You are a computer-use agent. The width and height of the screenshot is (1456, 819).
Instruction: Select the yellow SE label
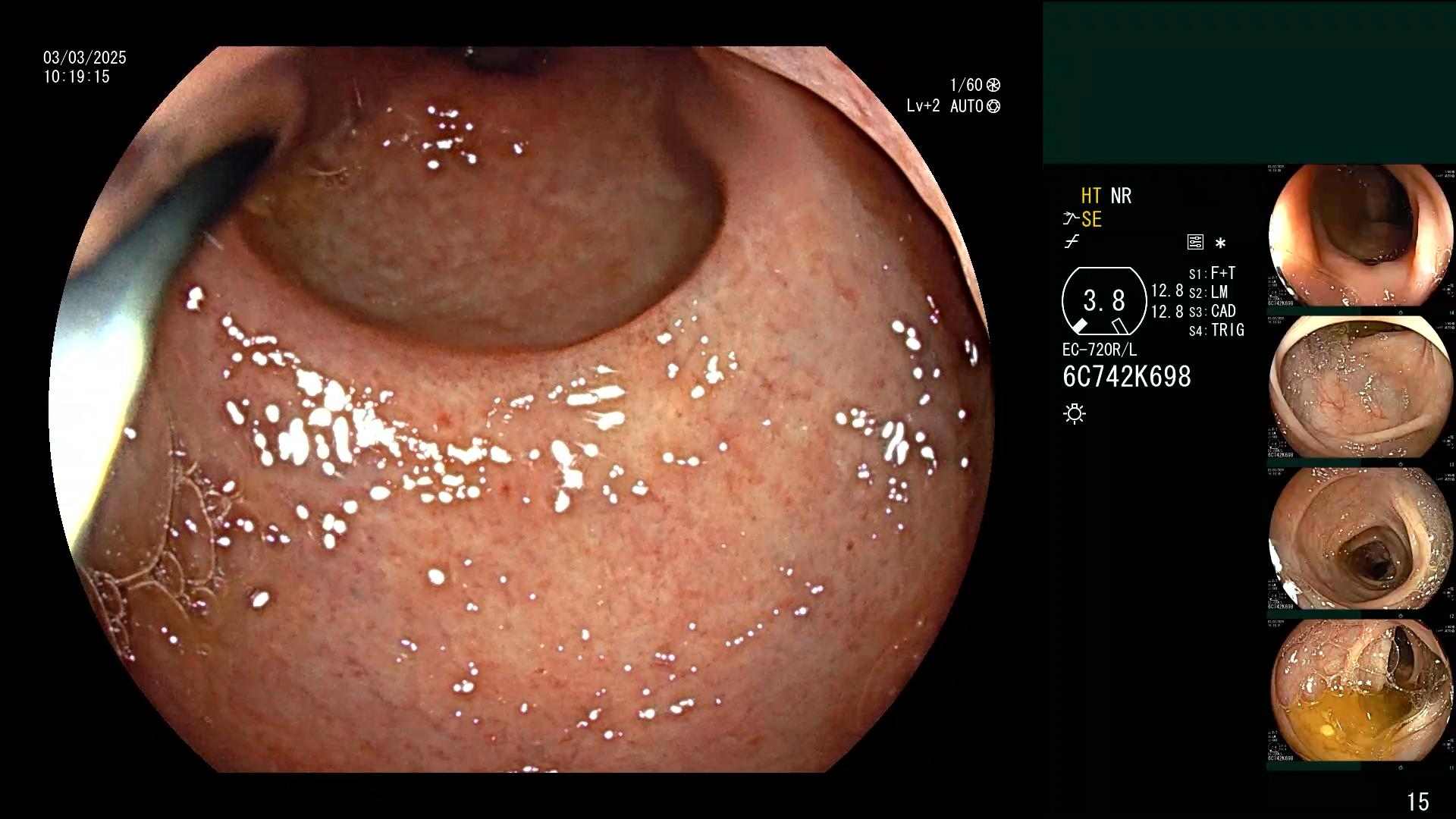[1091, 220]
